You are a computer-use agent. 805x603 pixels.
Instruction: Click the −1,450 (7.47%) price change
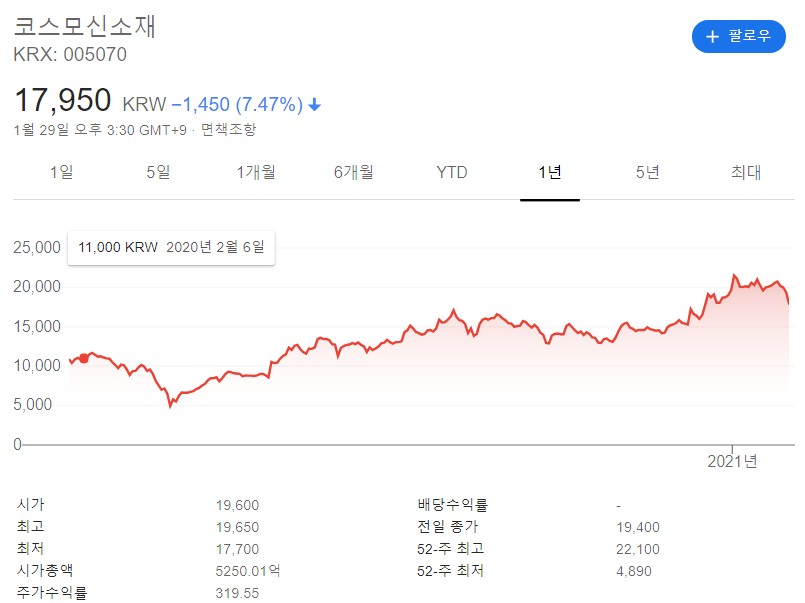tap(237, 105)
